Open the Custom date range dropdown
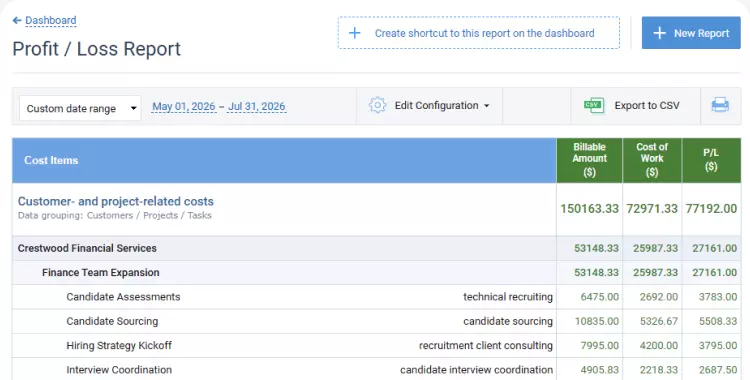Screen dimensions: 750x380 pyautogui.click(x=80, y=108)
